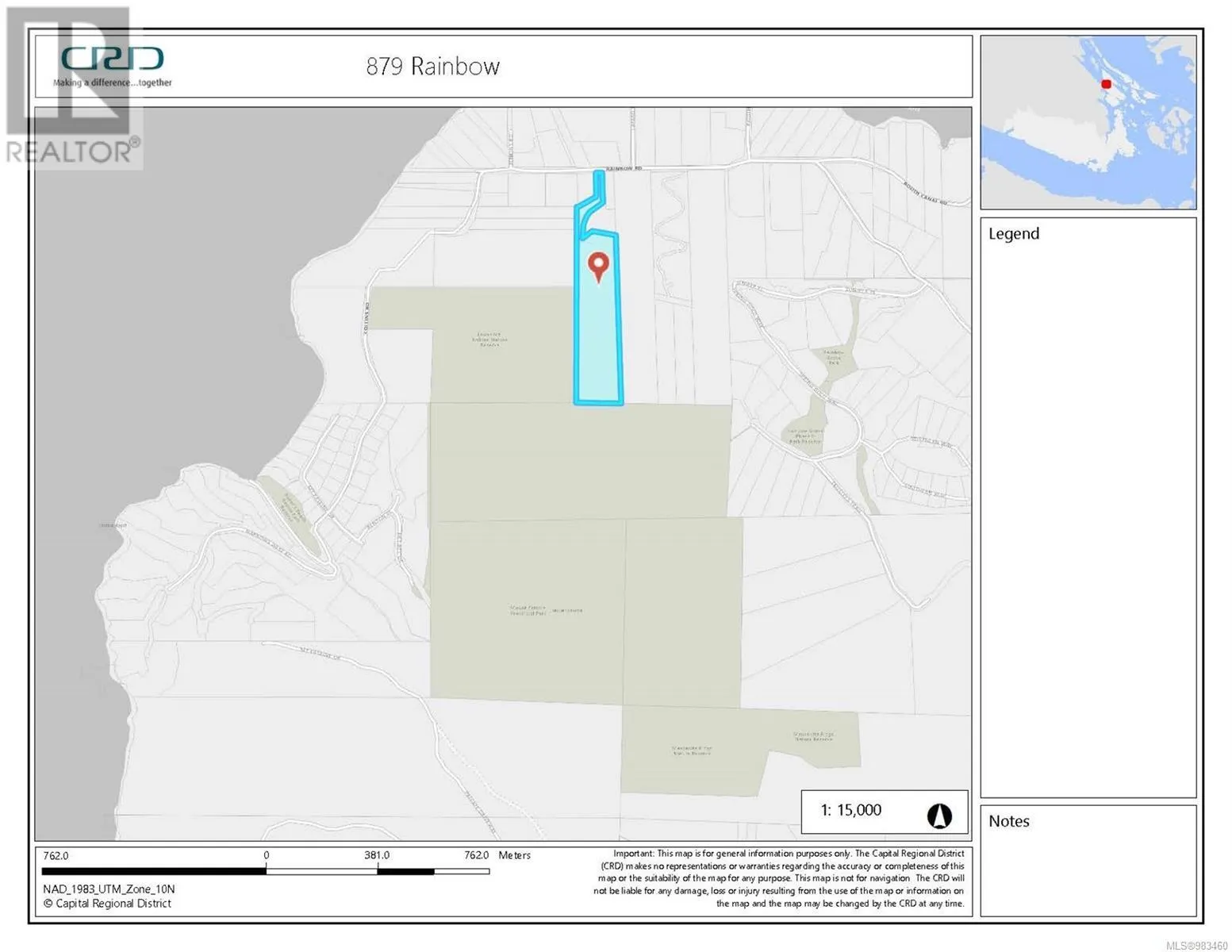Click the 879 Rainbow map title
This screenshot has height=952, width=1232.
tap(432, 67)
